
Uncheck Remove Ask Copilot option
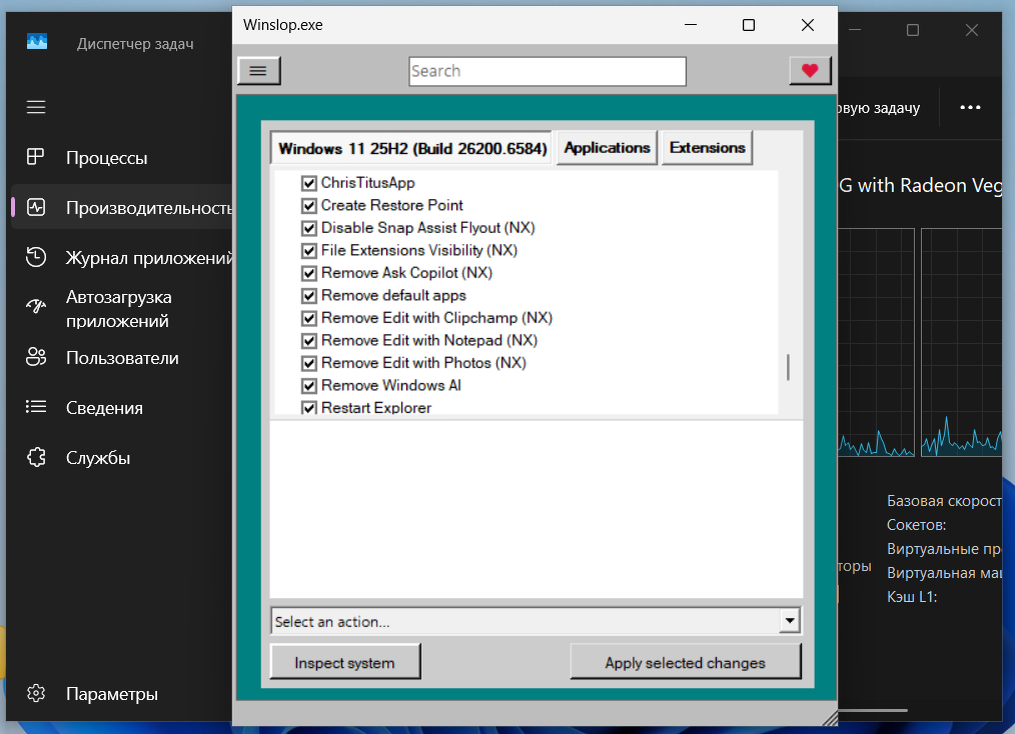[309, 274]
